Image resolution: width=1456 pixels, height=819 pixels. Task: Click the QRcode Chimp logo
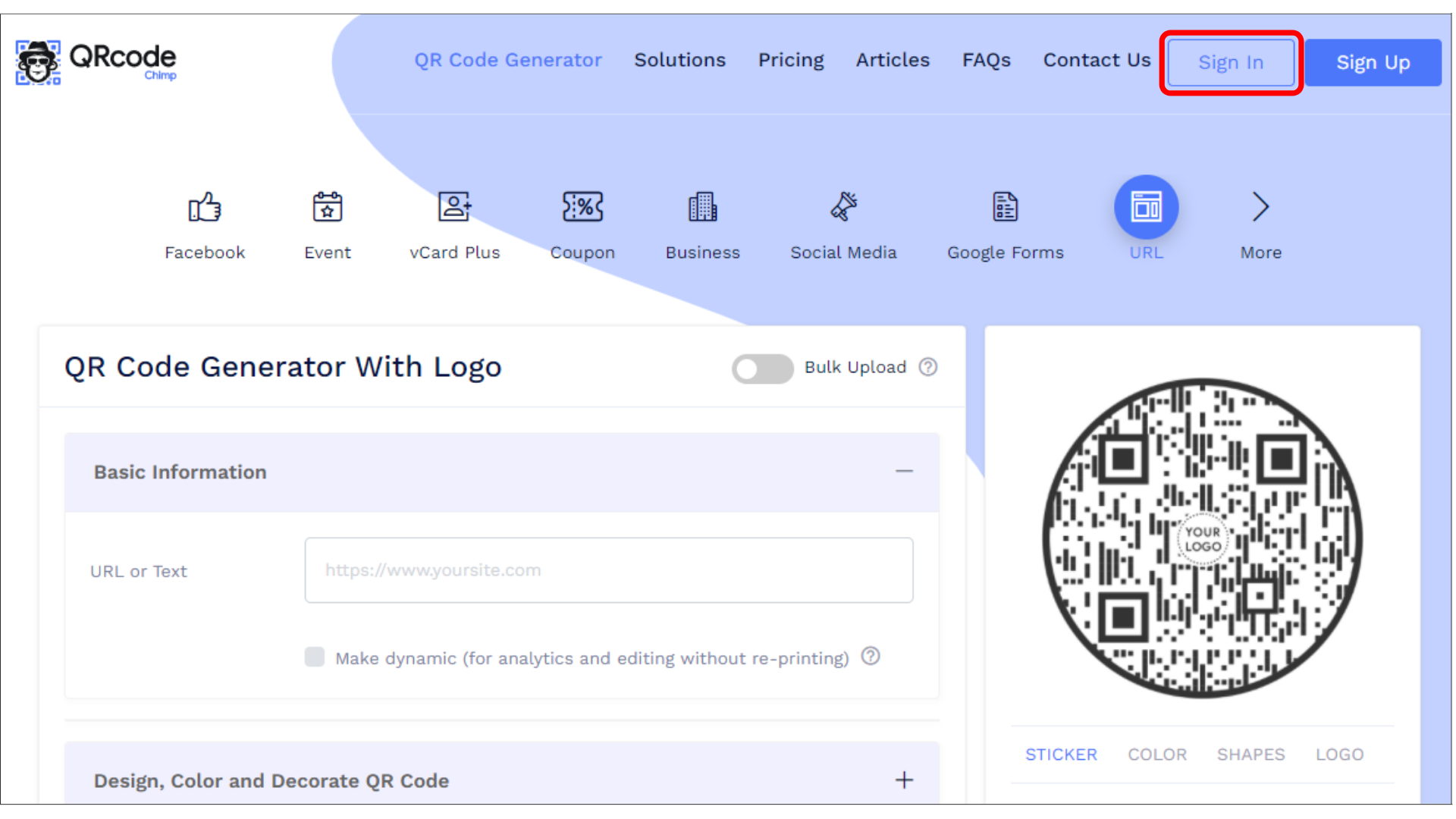click(96, 62)
